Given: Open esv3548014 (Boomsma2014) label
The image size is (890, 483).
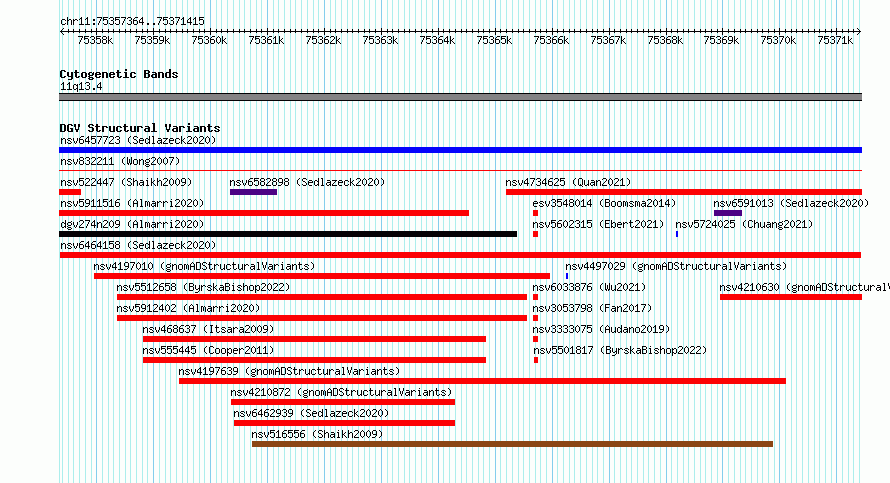Looking at the screenshot, I should pos(604,203).
